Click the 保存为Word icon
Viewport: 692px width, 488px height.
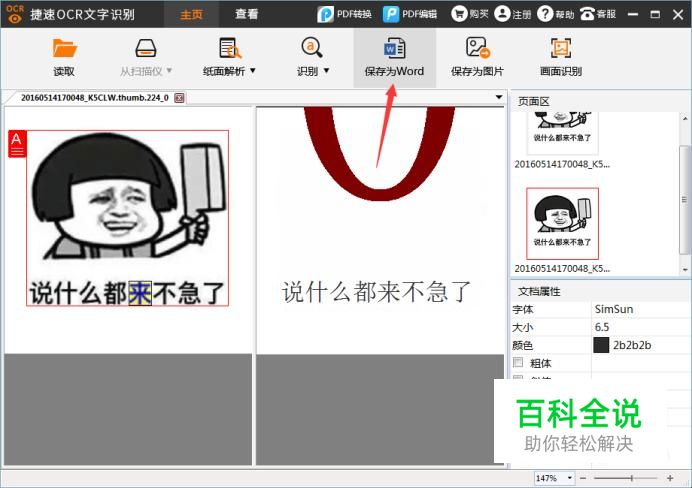394,49
